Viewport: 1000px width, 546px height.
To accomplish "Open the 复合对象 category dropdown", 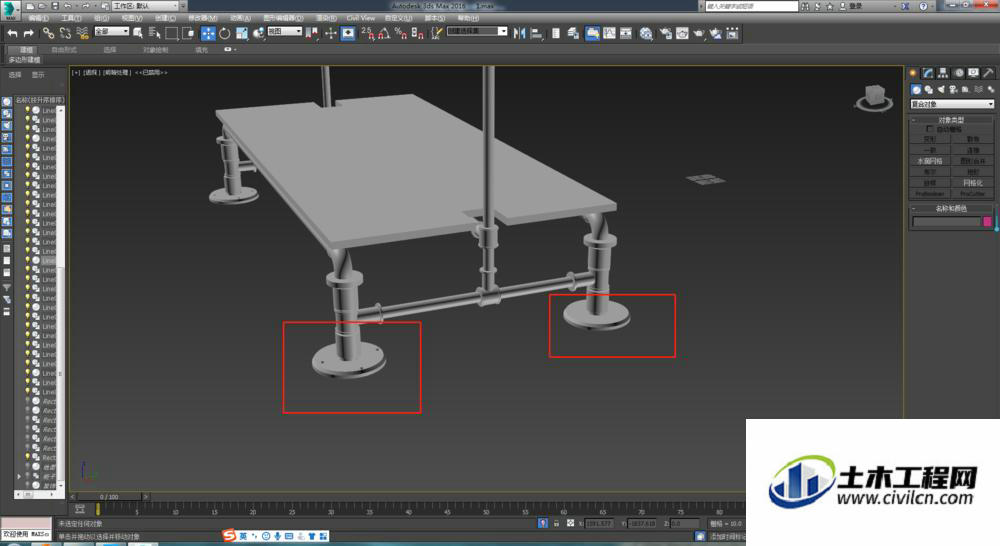I will (x=952, y=104).
